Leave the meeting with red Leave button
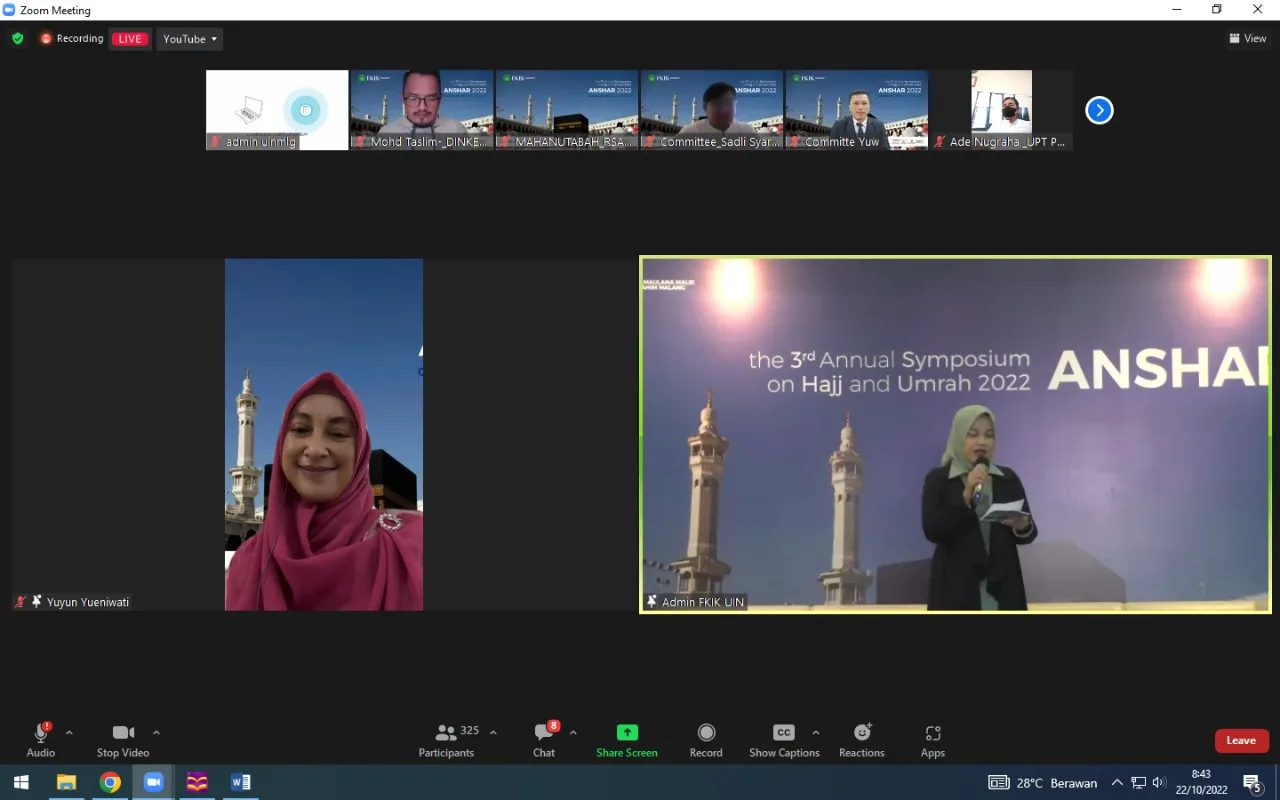Image resolution: width=1280 pixels, height=800 pixels. click(x=1242, y=741)
